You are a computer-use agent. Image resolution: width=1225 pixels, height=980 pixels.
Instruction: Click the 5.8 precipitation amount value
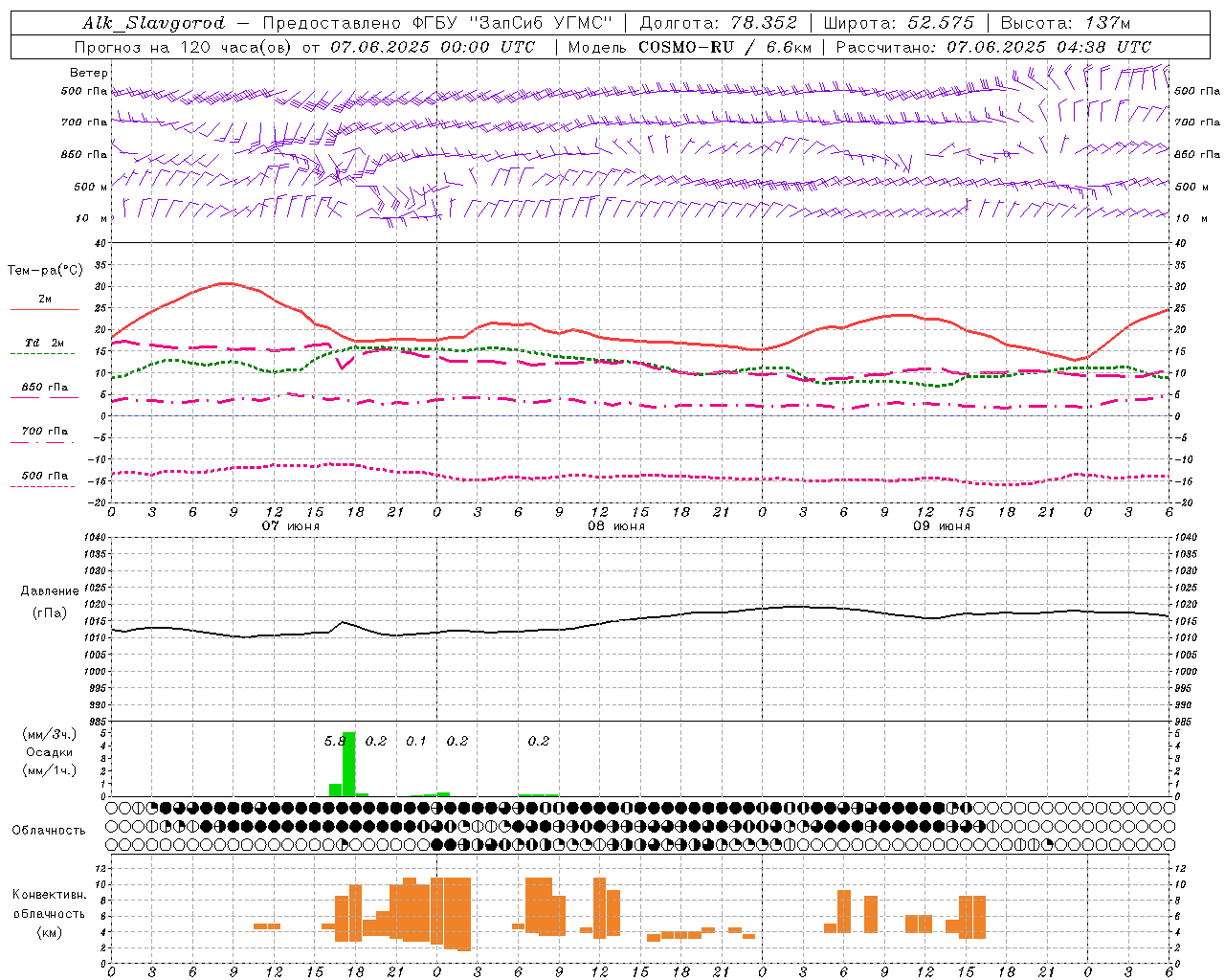click(334, 741)
